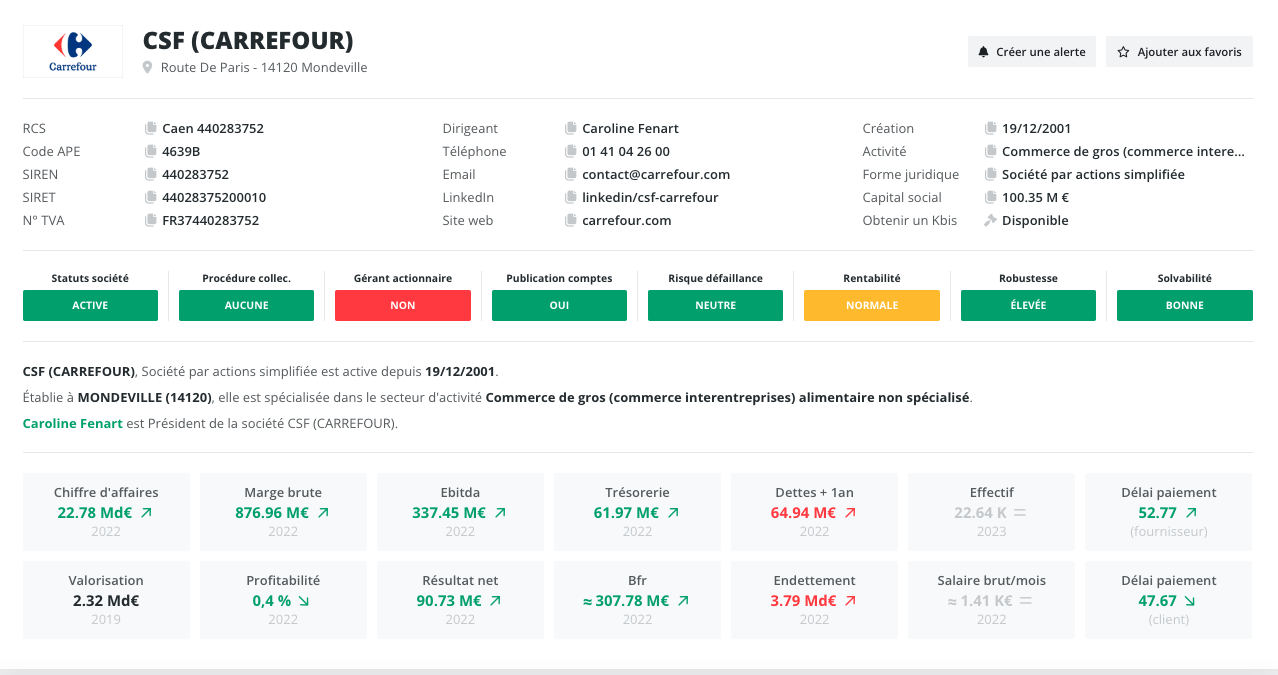Copy the Code APE 4639B
1278x675 pixels.
coord(151,151)
